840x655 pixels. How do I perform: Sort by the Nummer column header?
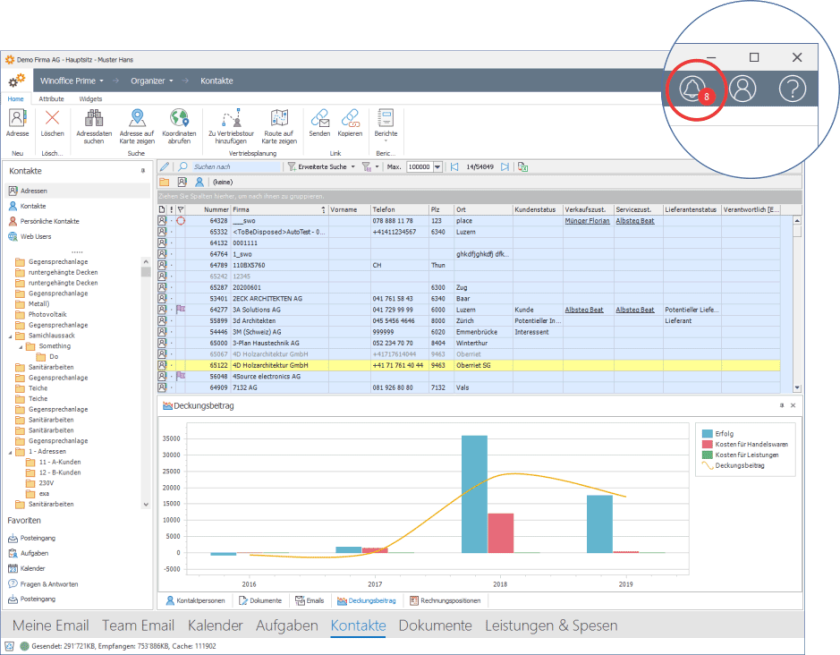208,209
